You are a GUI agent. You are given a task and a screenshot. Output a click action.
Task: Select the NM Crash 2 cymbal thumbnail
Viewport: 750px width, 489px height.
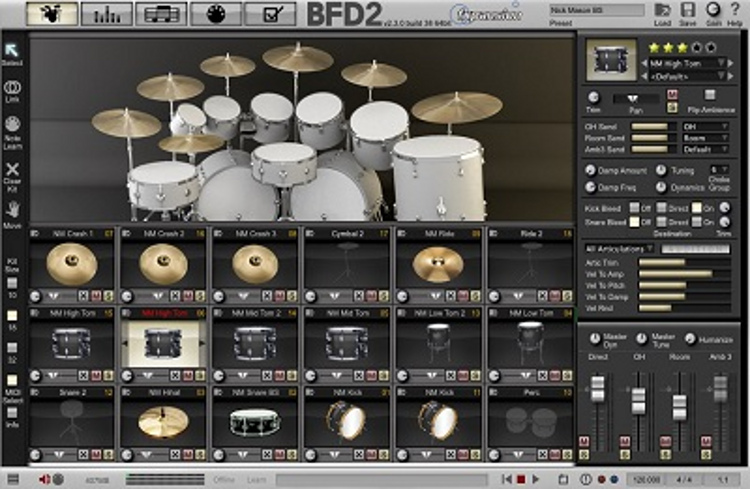coord(163,264)
